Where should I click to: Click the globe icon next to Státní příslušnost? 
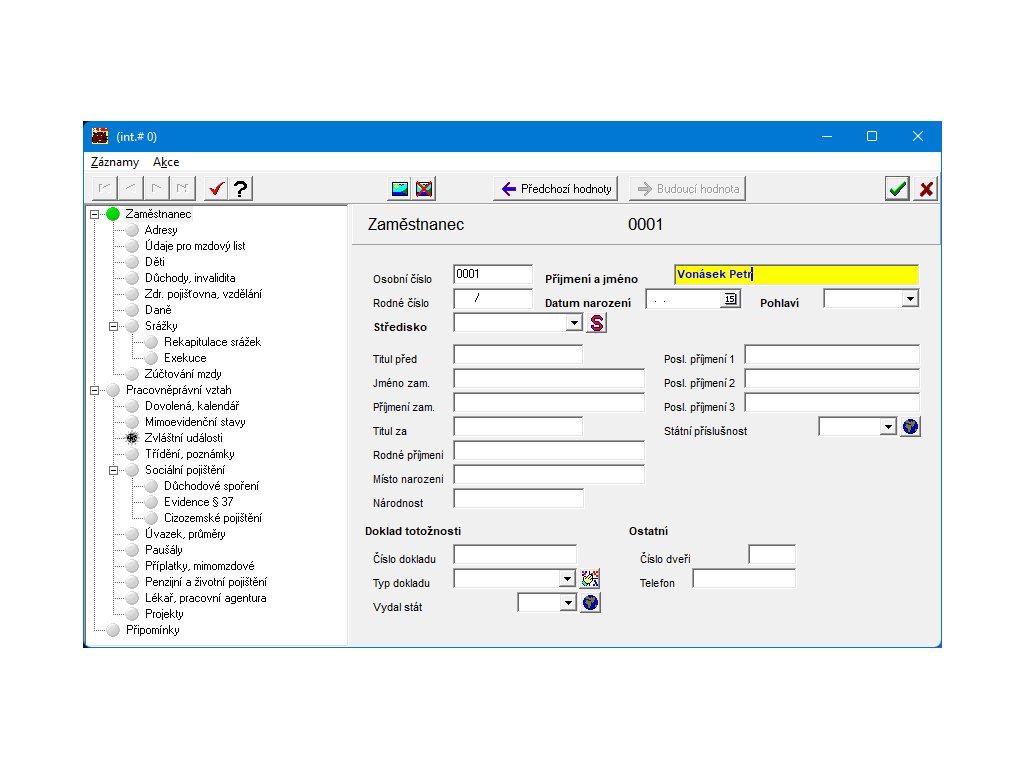910,427
